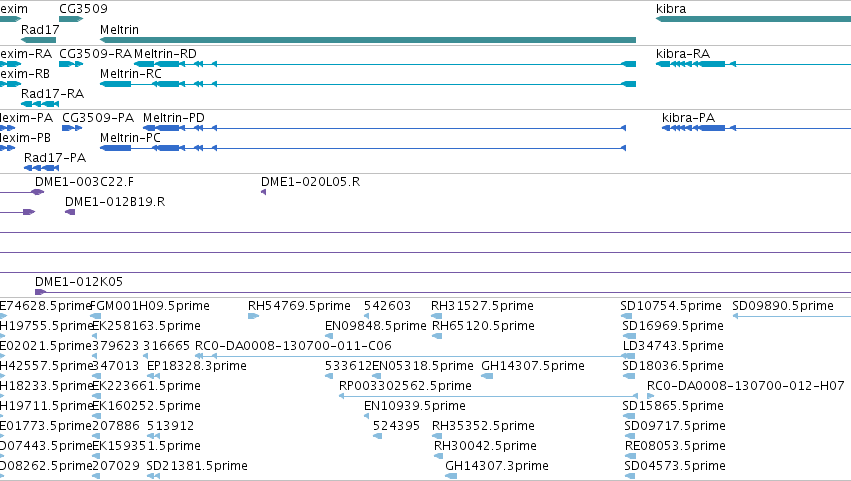851x481 pixels.
Task: Click the CG3509 gene label
Action: point(83,9)
